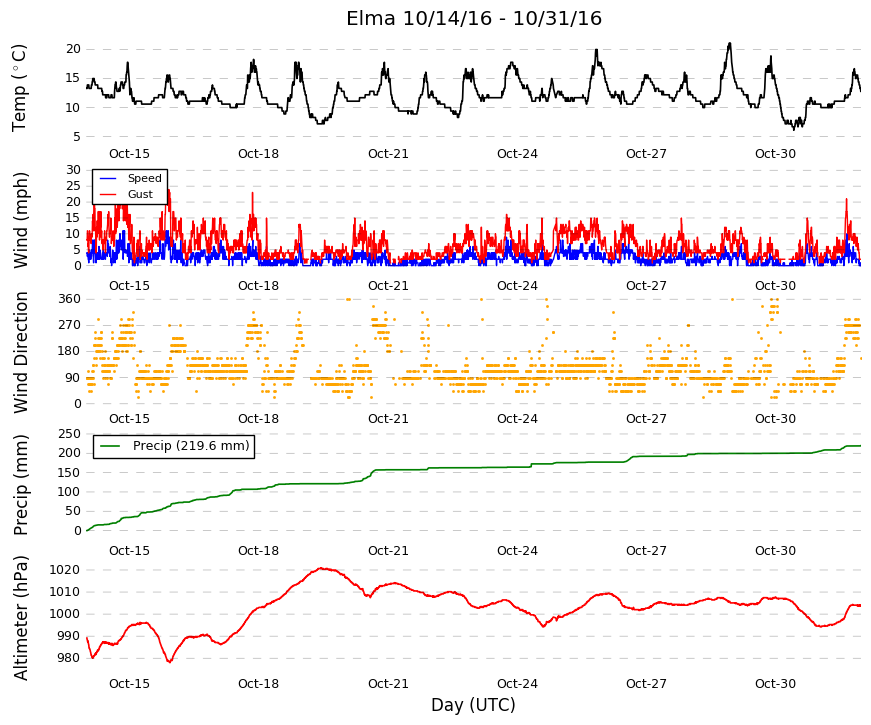The width and height of the screenshot is (871, 725).
Task: Click the Altimeter (hPa) axis label
Action: click(x=21, y=618)
